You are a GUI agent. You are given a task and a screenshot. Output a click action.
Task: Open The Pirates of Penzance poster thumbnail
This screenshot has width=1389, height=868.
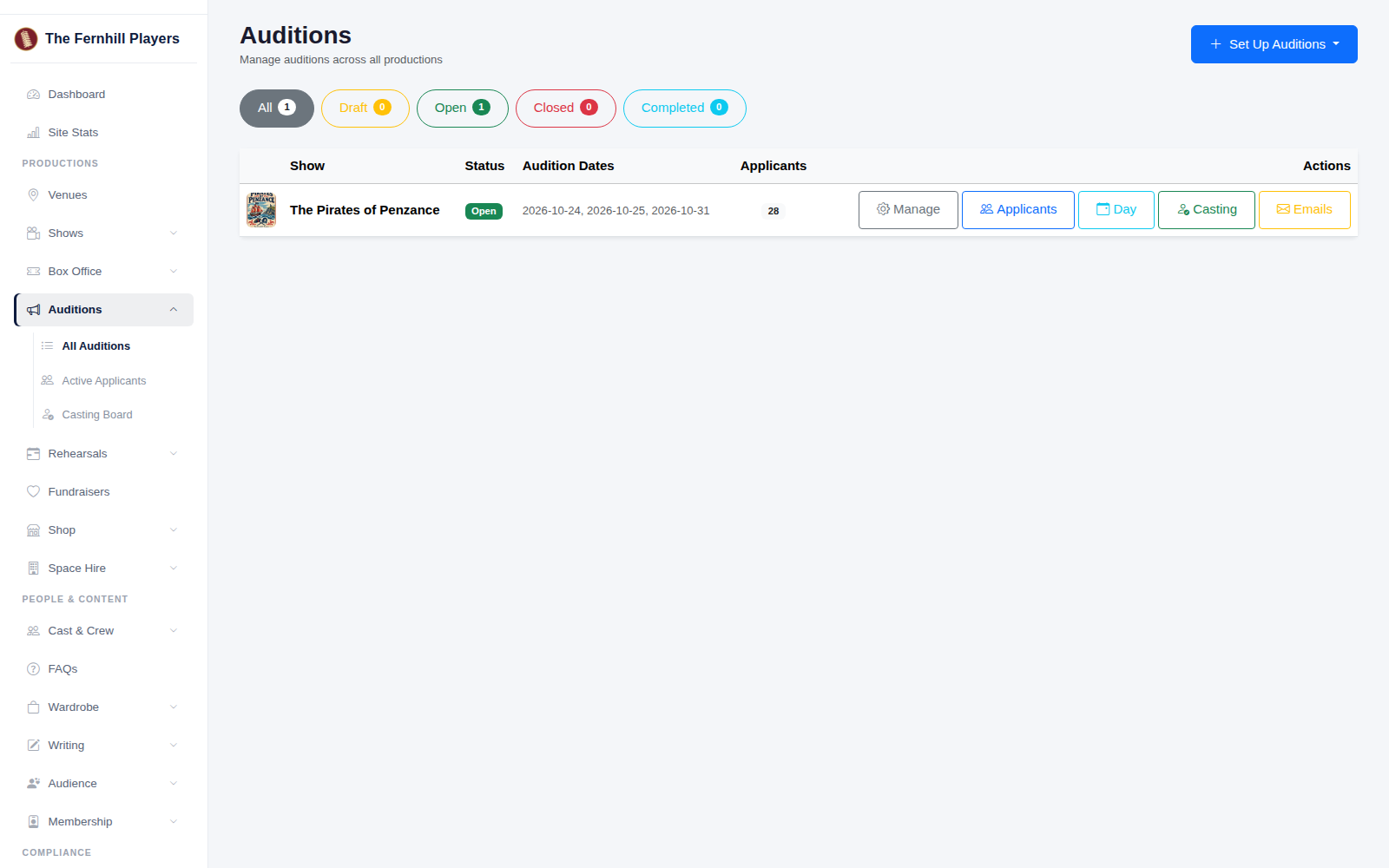(x=261, y=210)
